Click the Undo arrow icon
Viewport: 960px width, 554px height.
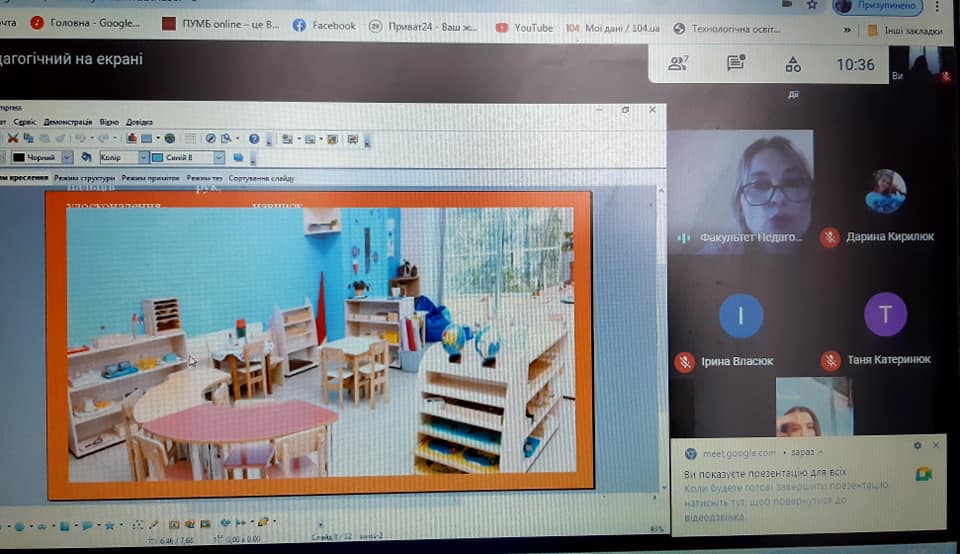[x=80, y=138]
